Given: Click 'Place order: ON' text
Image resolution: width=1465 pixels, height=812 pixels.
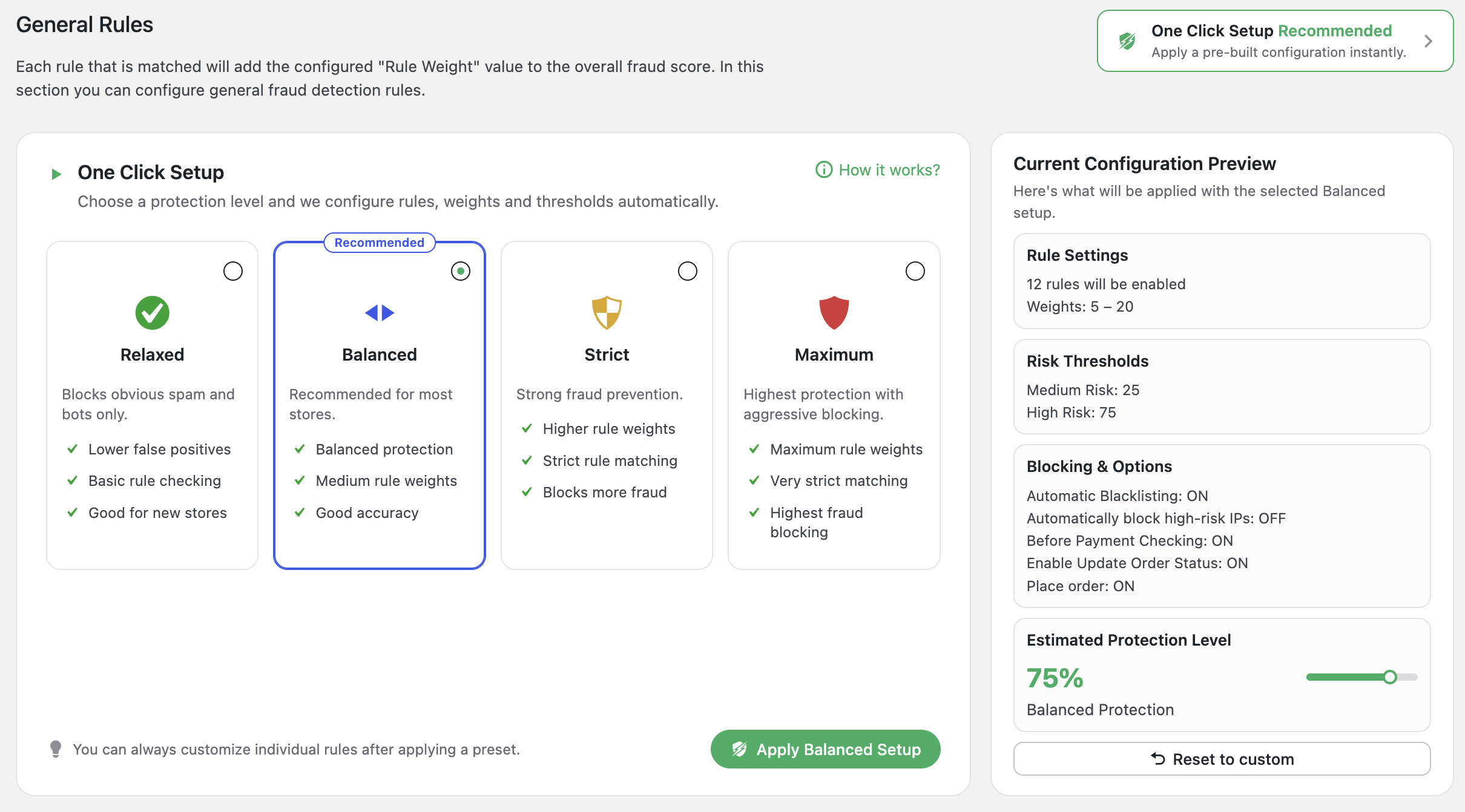Looking at the screenshot, I should (1081, 586).
